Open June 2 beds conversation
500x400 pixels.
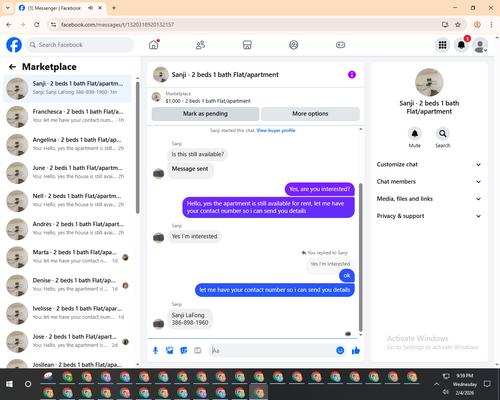(67, 173)
